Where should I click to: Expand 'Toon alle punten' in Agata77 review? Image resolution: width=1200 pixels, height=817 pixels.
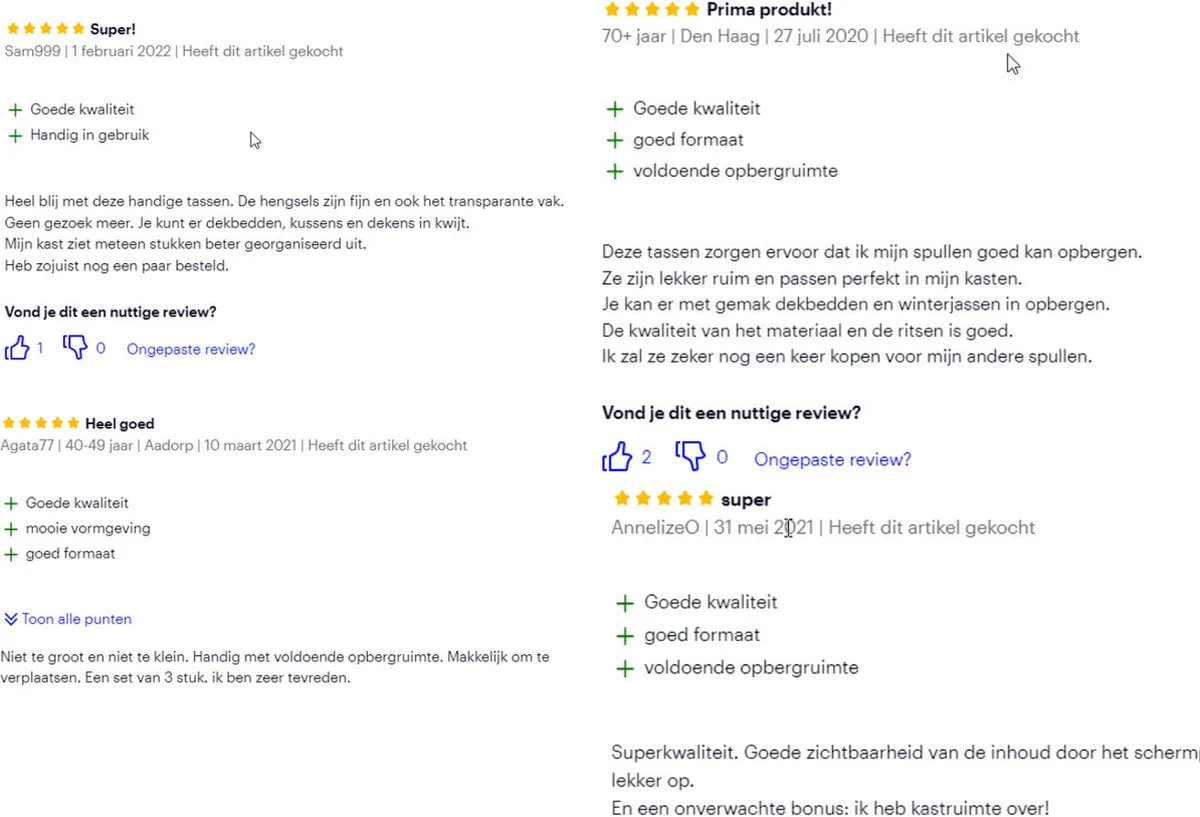(x=77, y=619)
